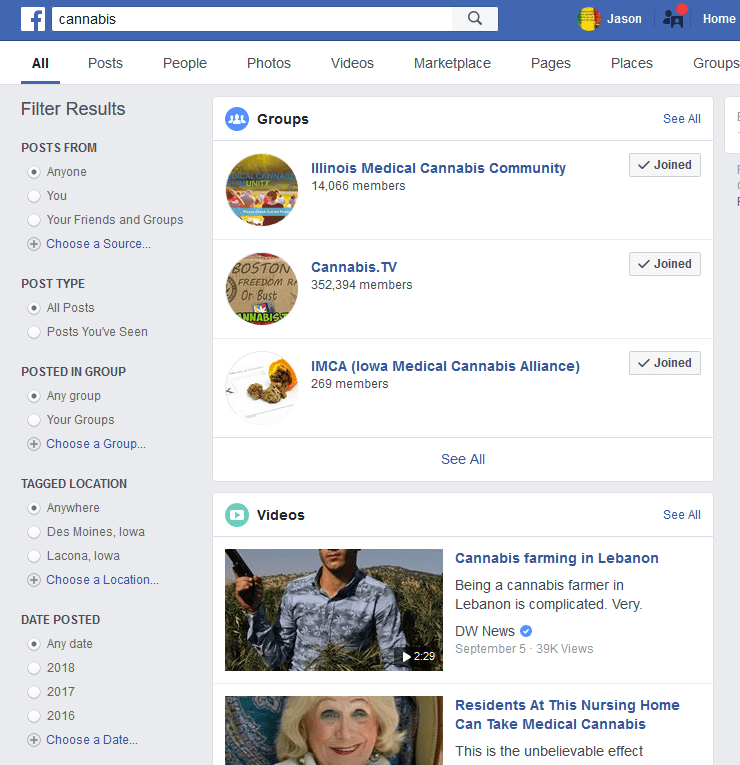
Task: Select Your Friends and Groups option
Action: tap(34, 220)
